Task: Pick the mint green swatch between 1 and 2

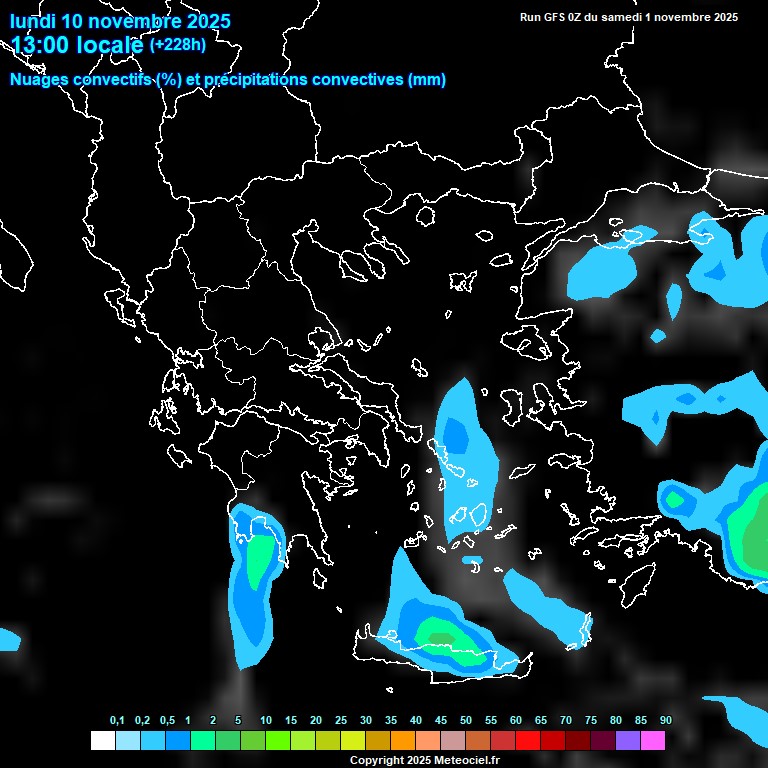Action: (x=202, y=741)
